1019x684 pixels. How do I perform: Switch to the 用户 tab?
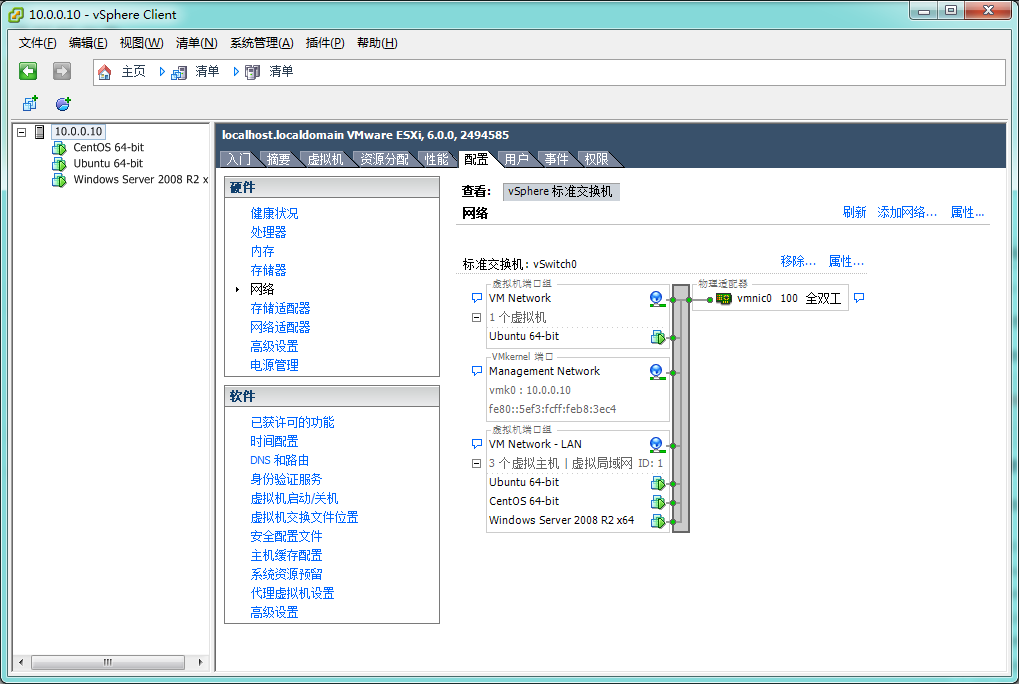[517, 159]
